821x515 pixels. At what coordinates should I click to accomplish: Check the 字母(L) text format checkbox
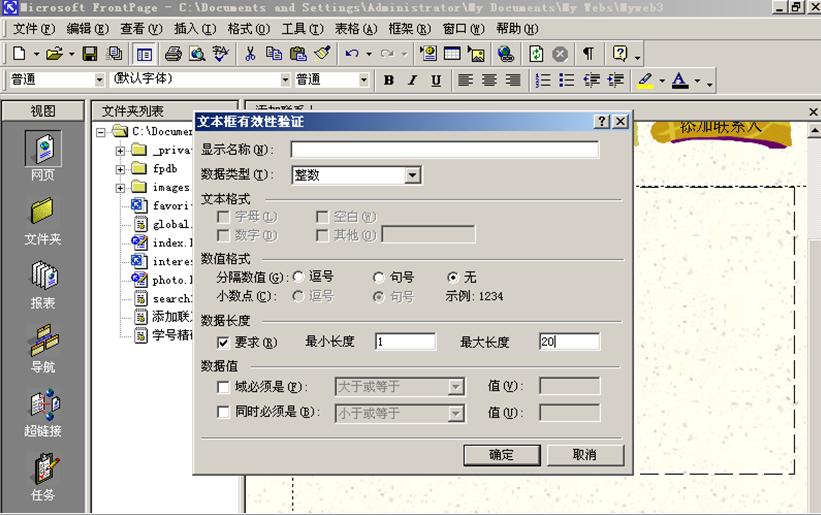pyautogui.click(x=223, y=217)
